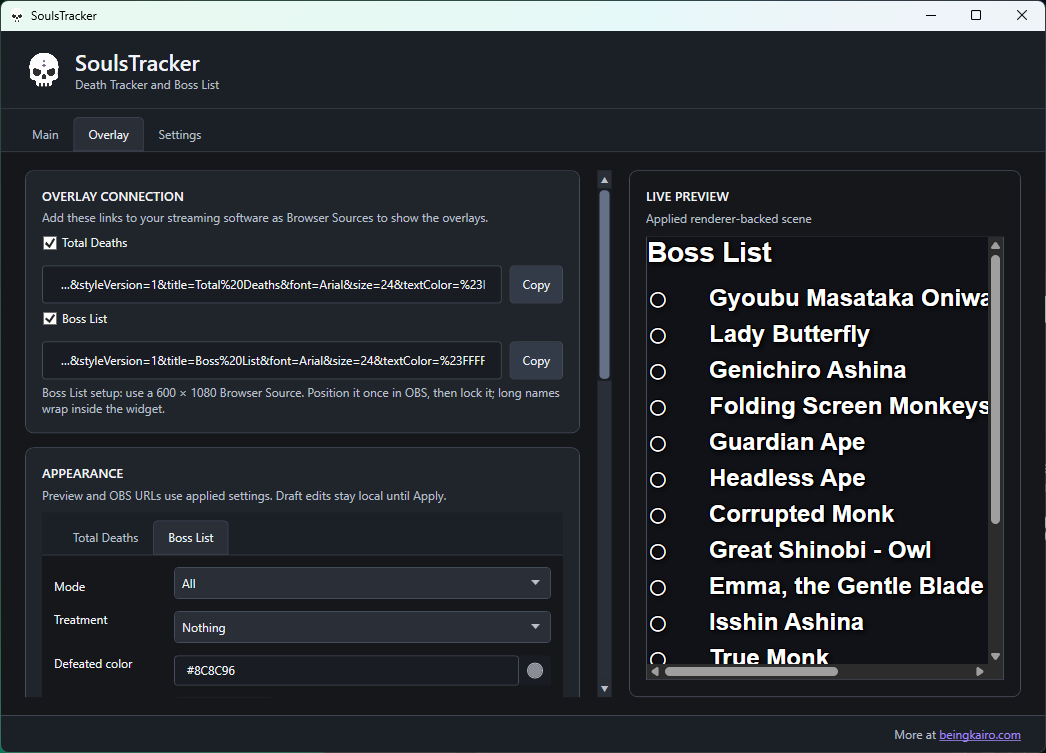
Task: Open the gray Defeated color swatch
Action: click(x=535, y=670)
